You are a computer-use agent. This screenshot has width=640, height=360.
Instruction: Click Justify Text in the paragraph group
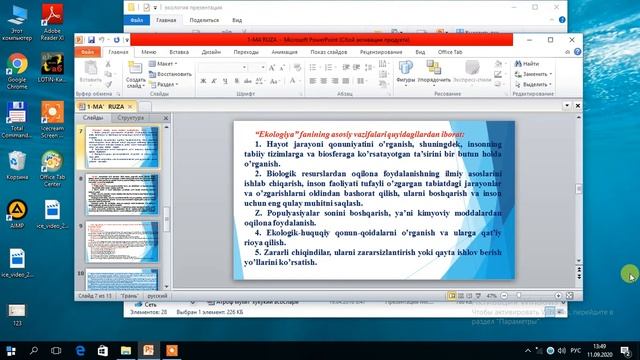(346, 81)
